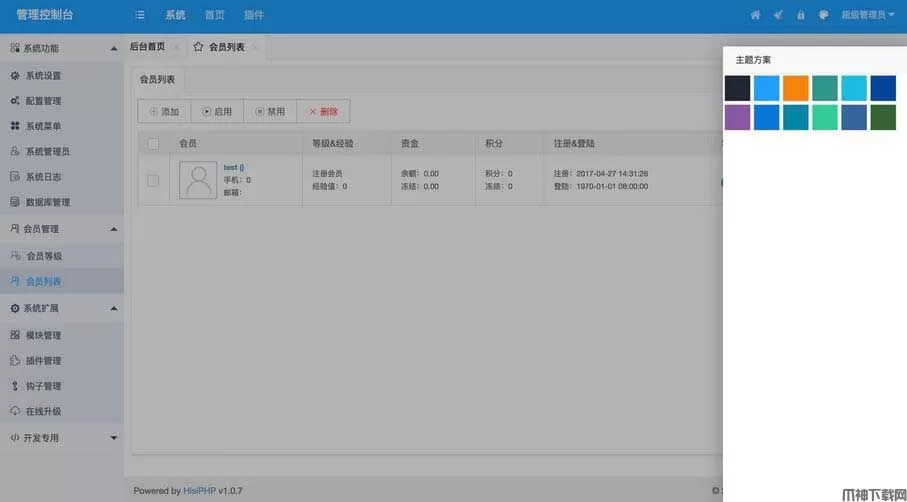Click the theme palette icon

click(824, 15)
